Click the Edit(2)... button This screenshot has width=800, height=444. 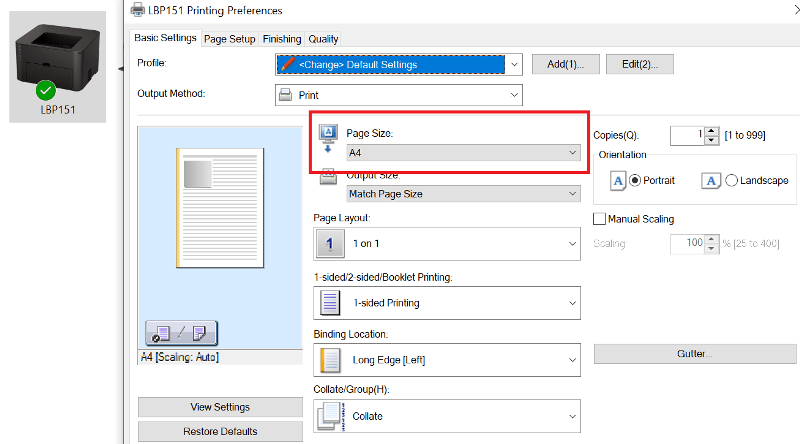point(640,64)
